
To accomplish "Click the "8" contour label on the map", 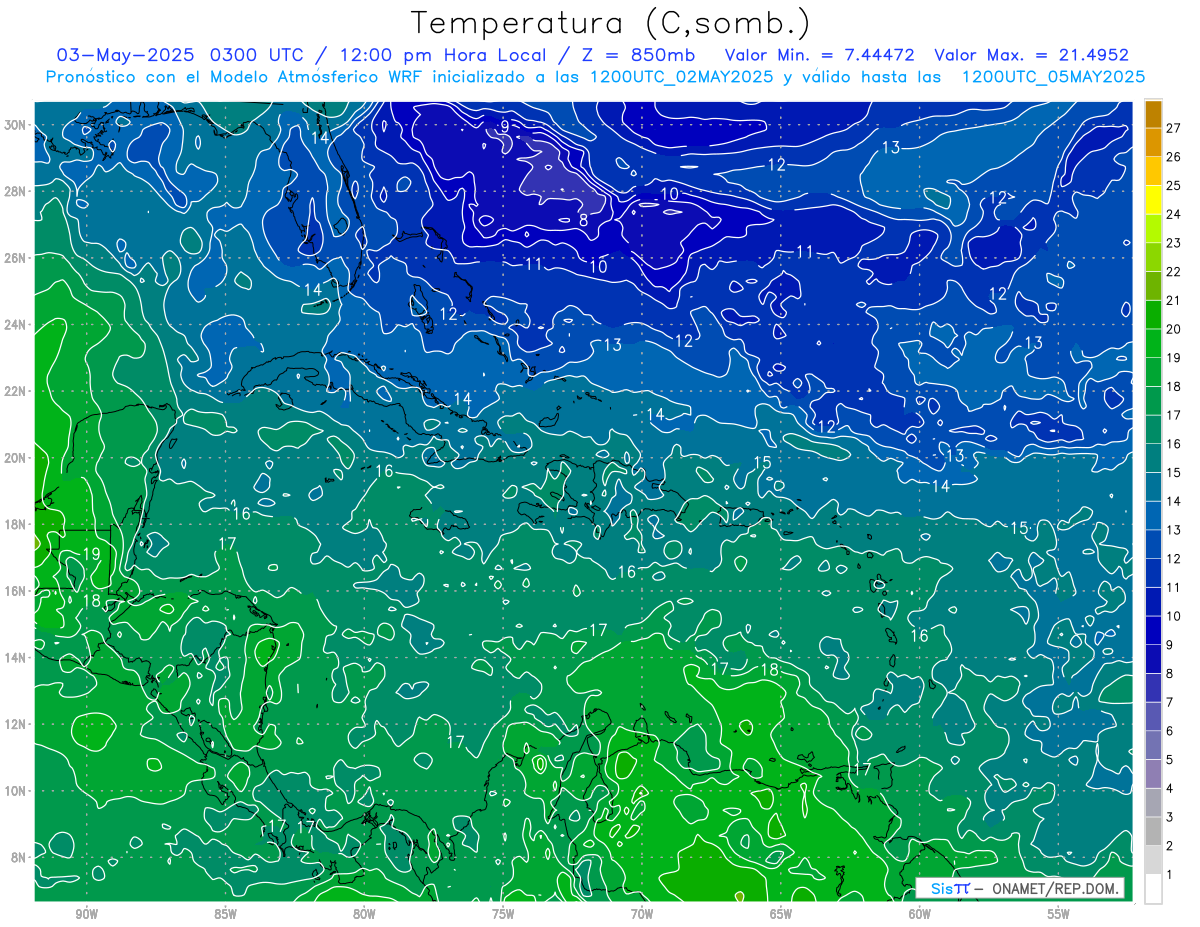I will [583, 219].
